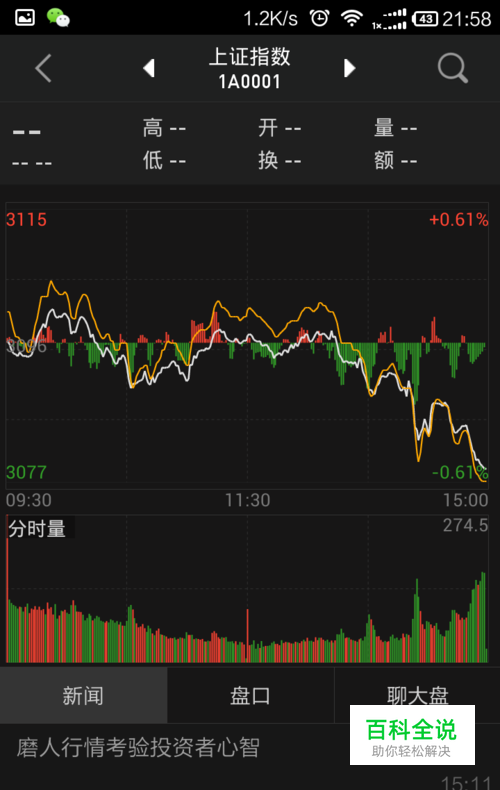Screen dimensions: 500x790
Task: Tap the 高 -- high price field
Action: coord(164,128)
